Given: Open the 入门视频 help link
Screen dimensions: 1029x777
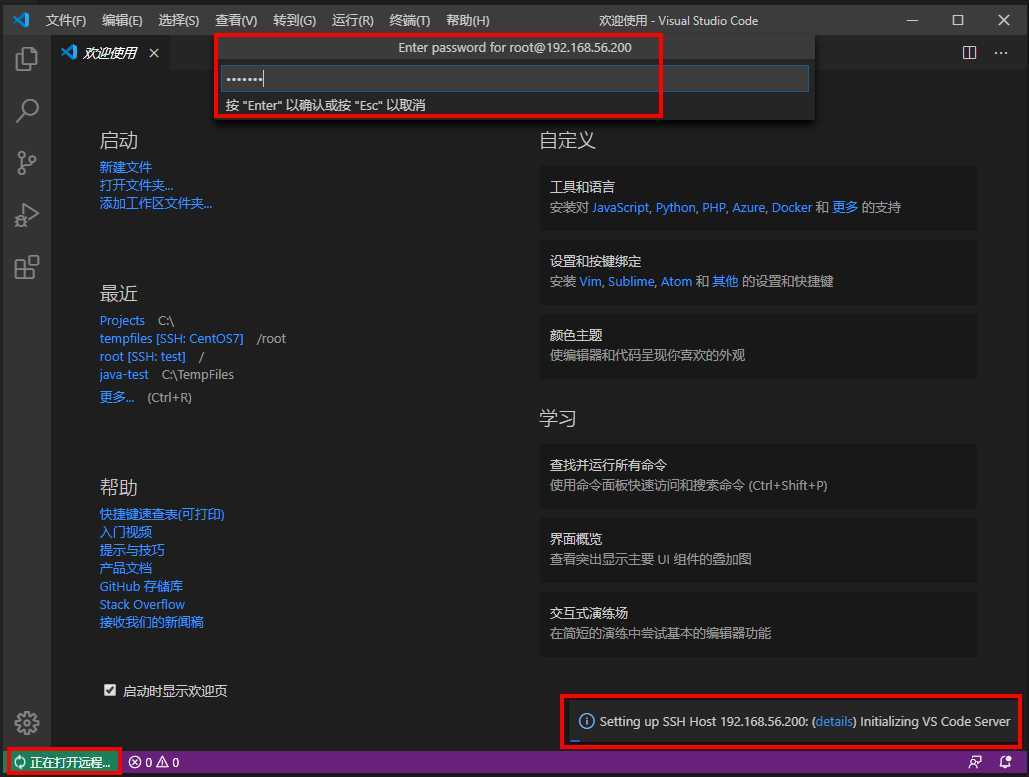Looking at the screenshot, I should [125, 532].
